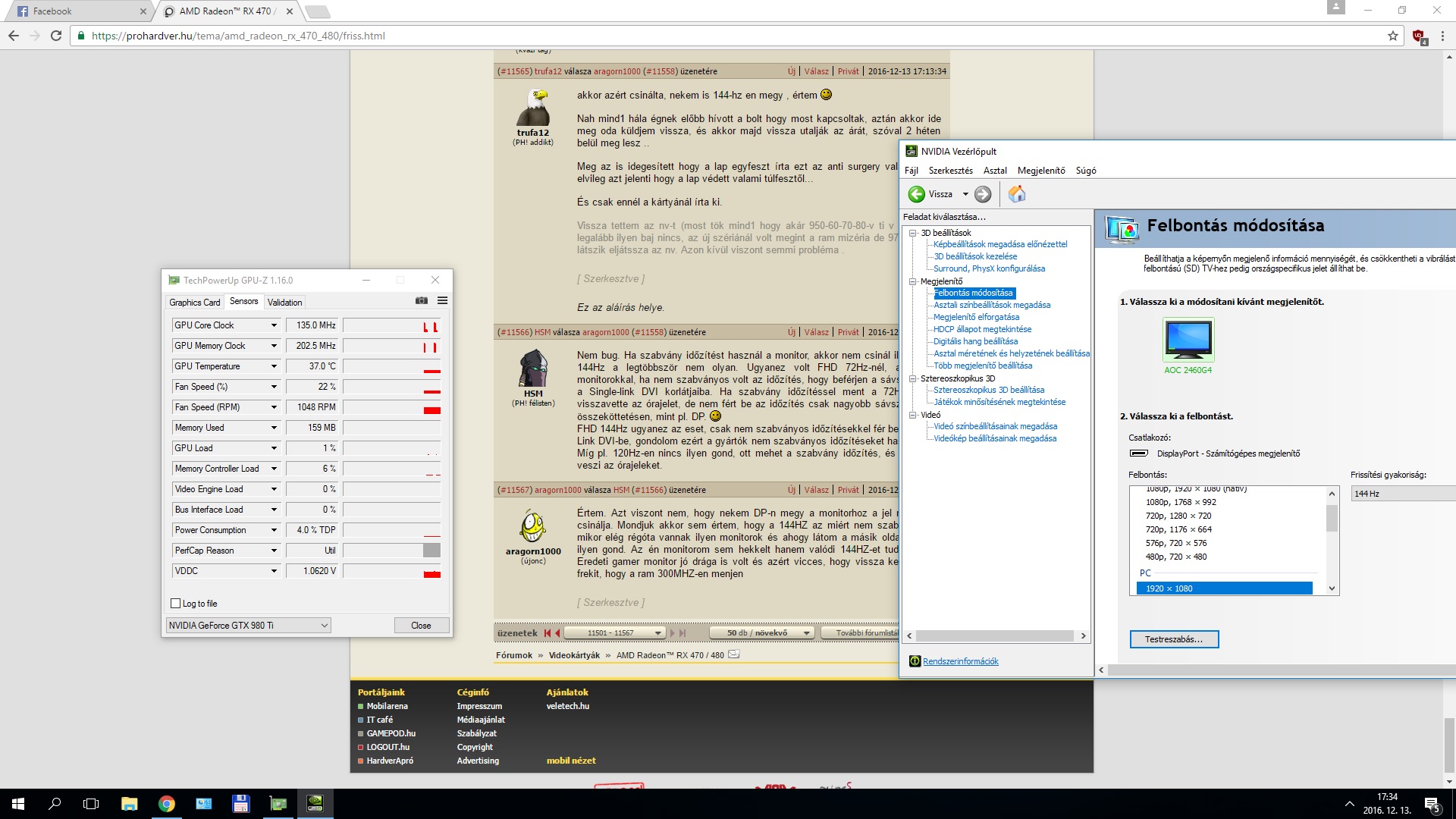
Task: Click the task tree horizontal scrollbar
Action: (996, 636)
